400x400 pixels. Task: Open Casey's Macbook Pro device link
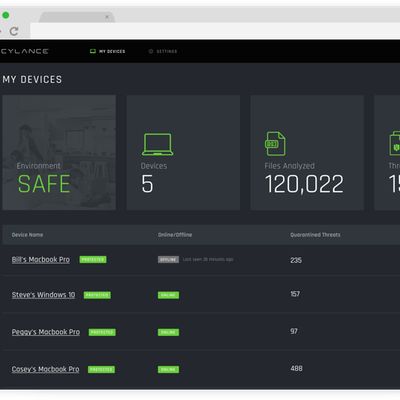pyautogui.click(x=45, y=369)
